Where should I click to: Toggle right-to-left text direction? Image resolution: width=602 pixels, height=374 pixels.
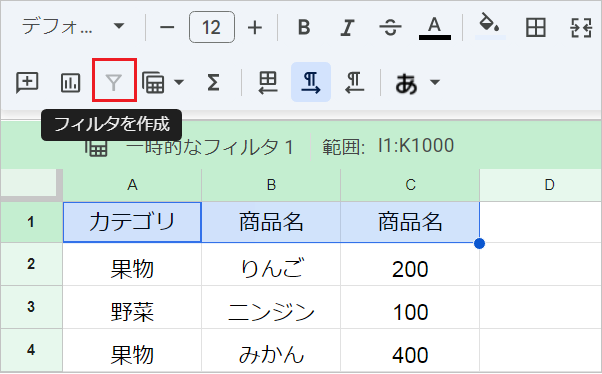pos(354,82)
